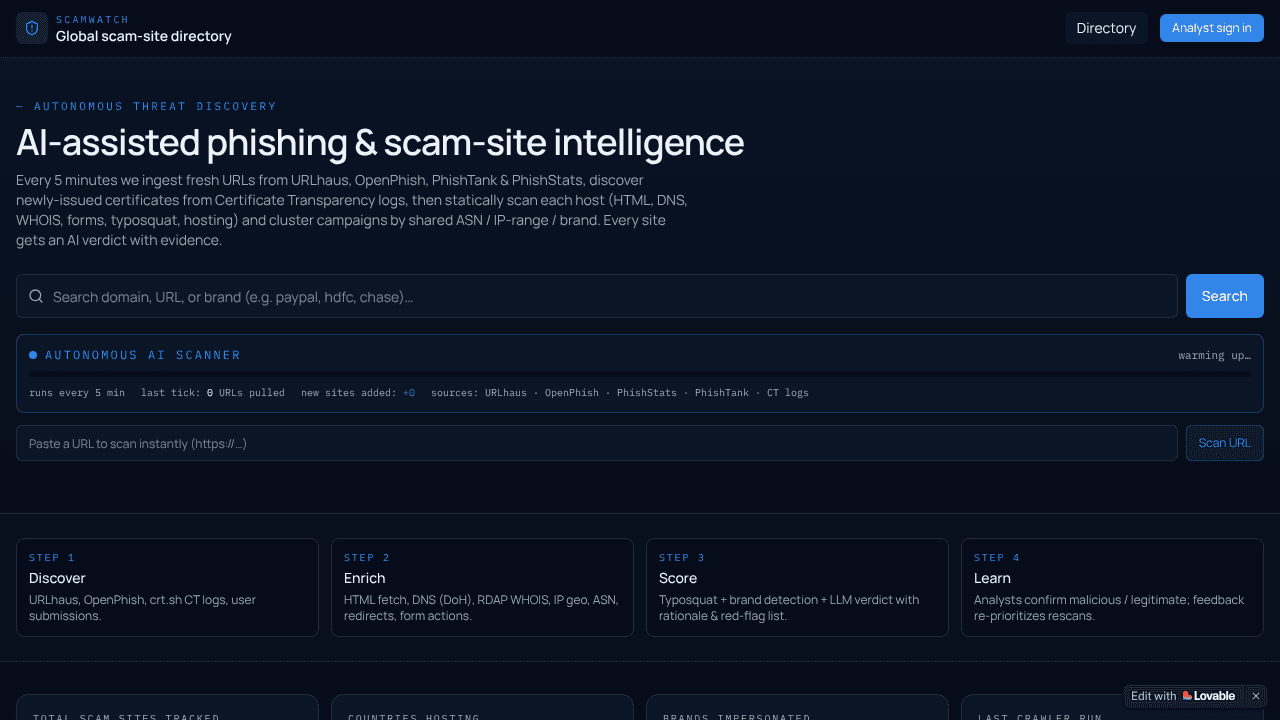
Task: Close the Edit with Lovable badge
Action: point(1256,696)
